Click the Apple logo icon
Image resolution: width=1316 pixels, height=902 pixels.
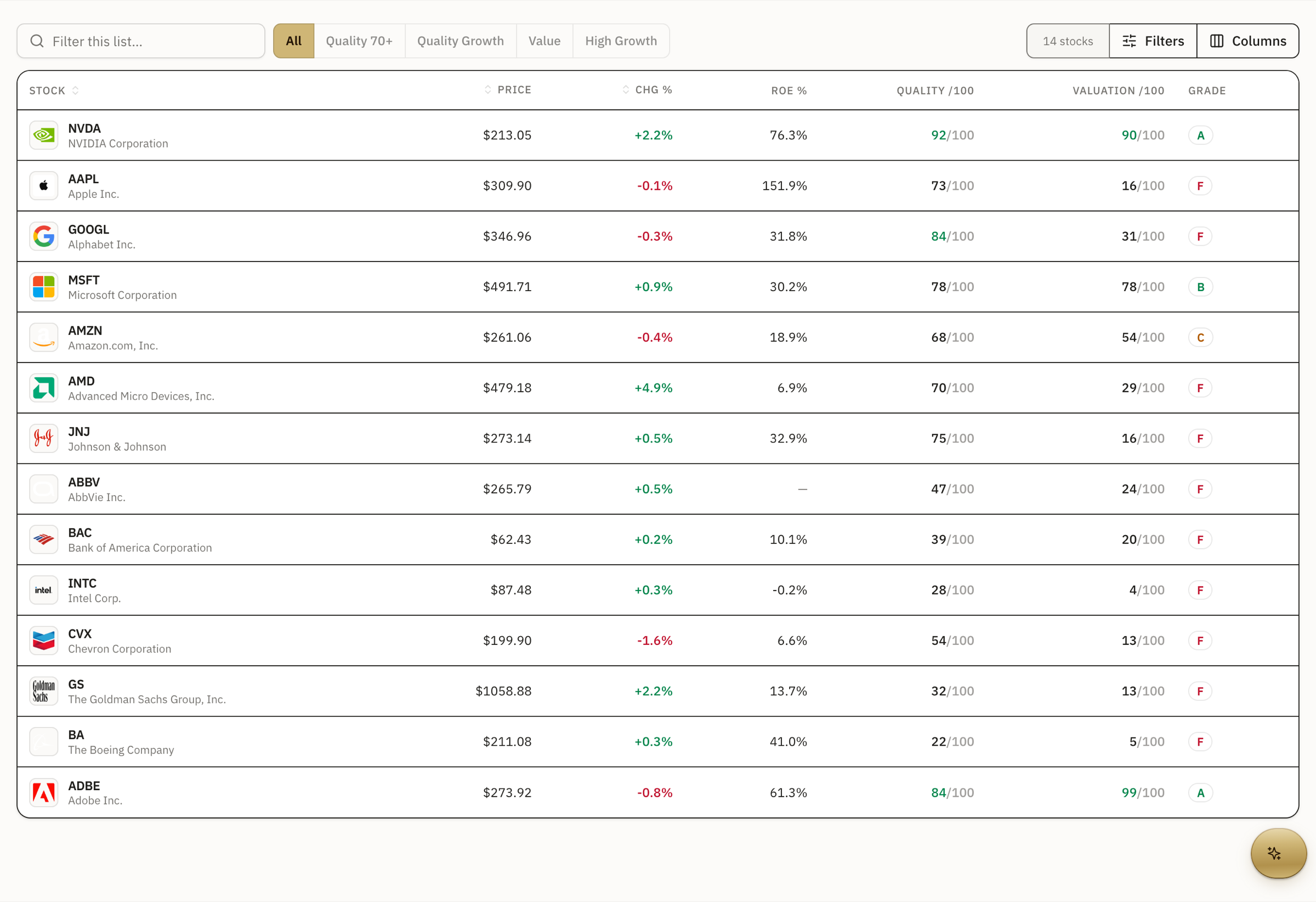click(44, 186)
